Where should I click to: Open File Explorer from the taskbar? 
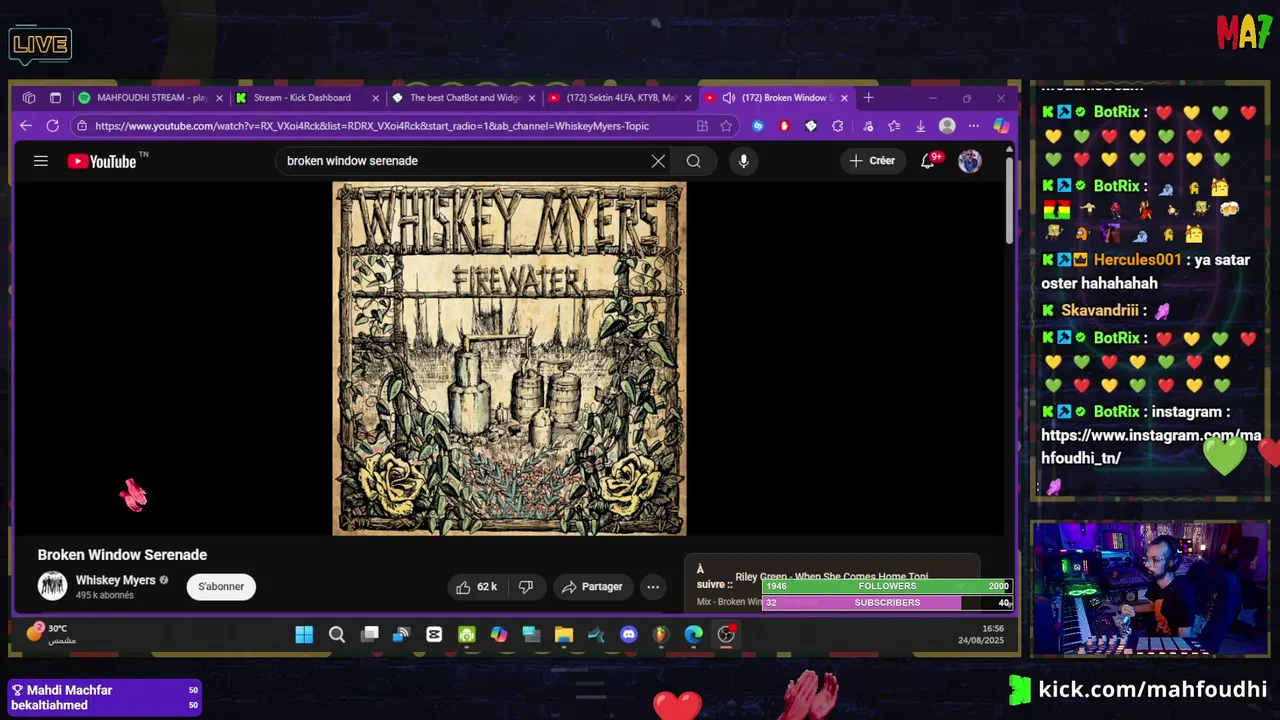[x=564, y=634]
